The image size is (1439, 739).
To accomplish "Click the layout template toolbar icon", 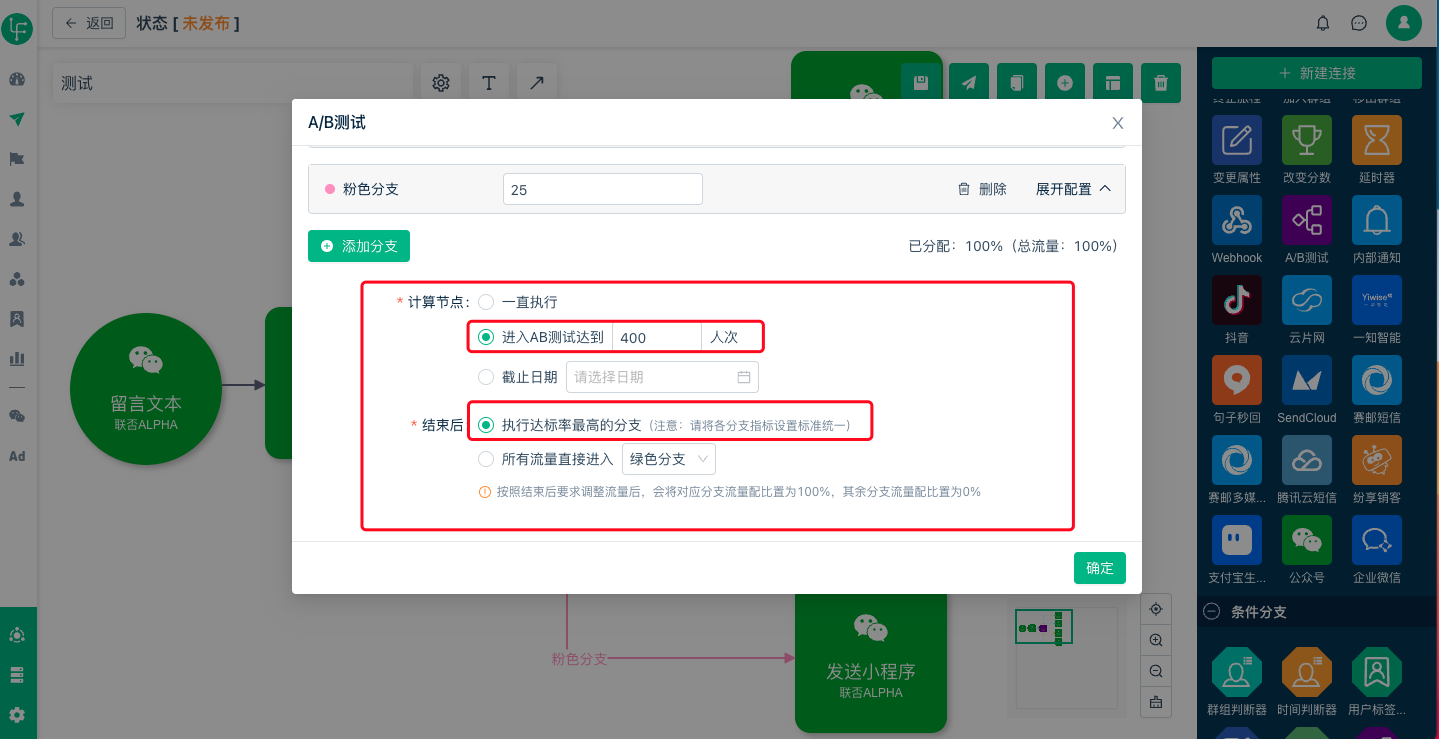I will point(1113,83).
